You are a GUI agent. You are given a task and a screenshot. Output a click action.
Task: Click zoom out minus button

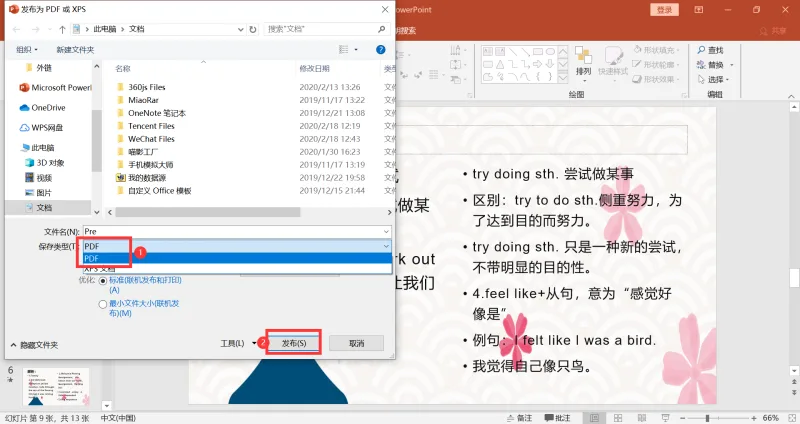683,418
